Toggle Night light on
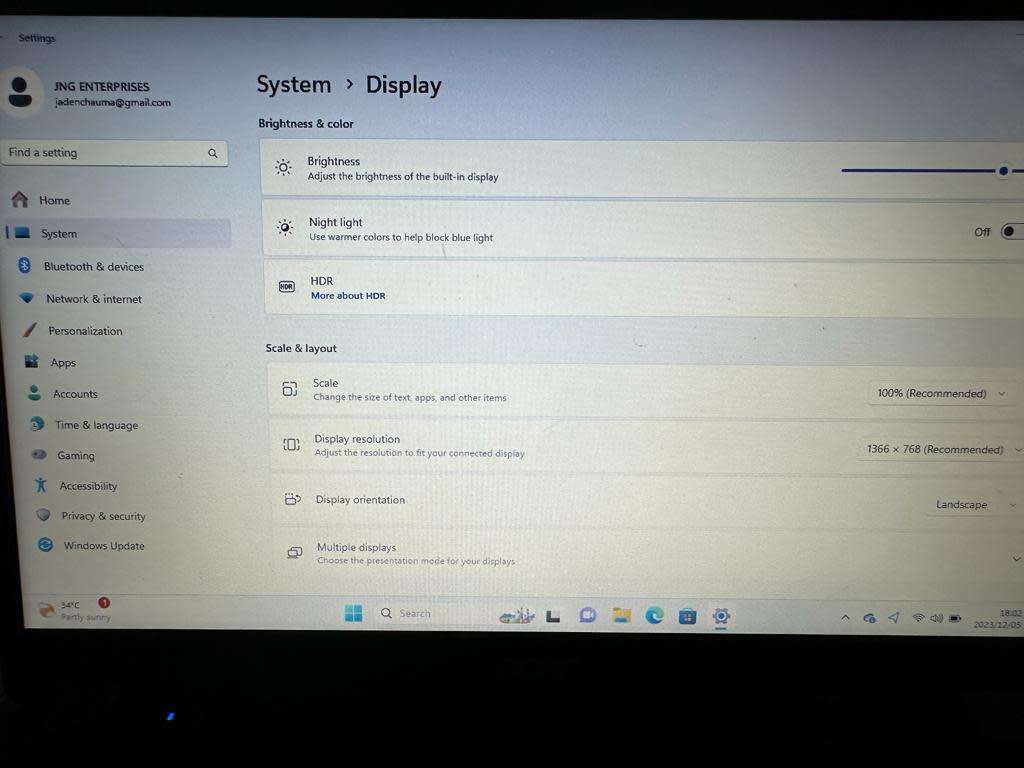This screenshot has height=768, width=1024. coord(1010,231)
